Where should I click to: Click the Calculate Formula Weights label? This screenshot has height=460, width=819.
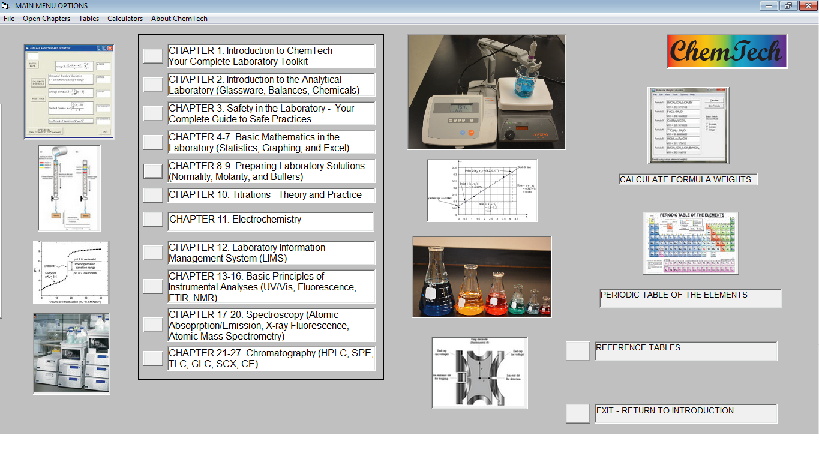(688, 179)
